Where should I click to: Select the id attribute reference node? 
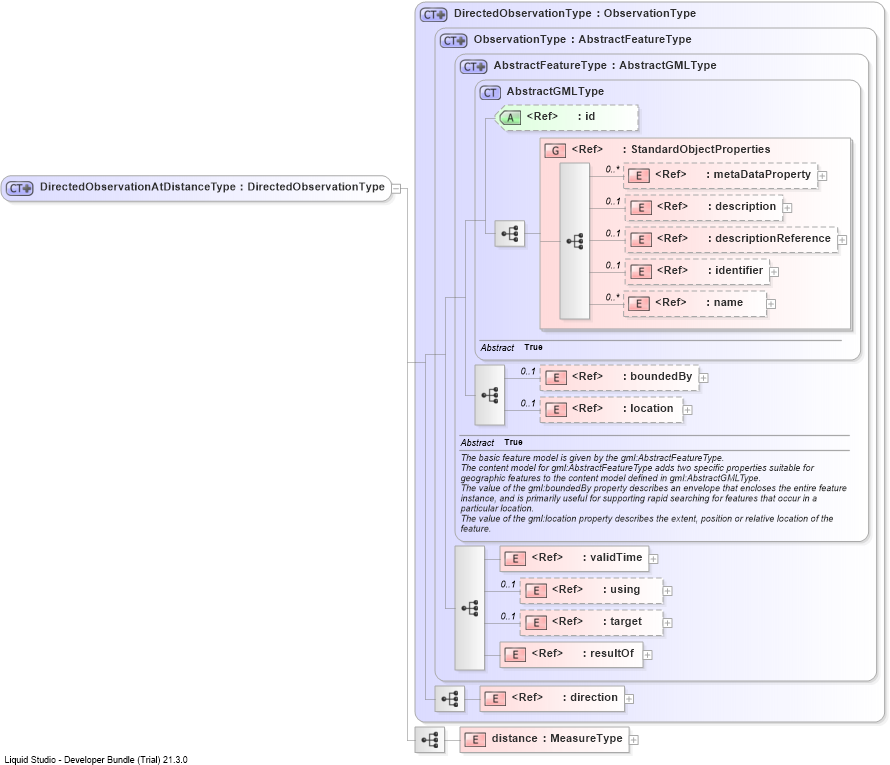click(568, 117)
